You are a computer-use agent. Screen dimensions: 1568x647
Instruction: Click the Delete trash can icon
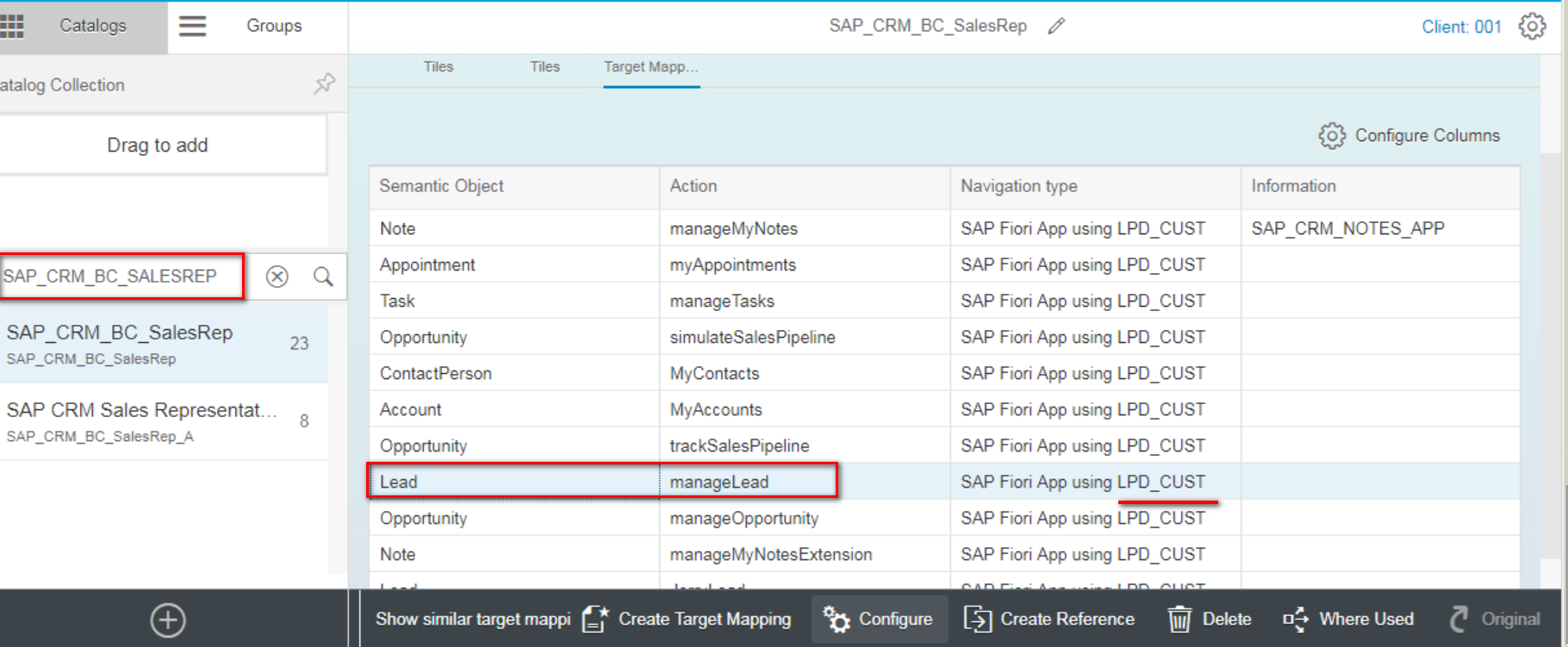(1179, 619)
